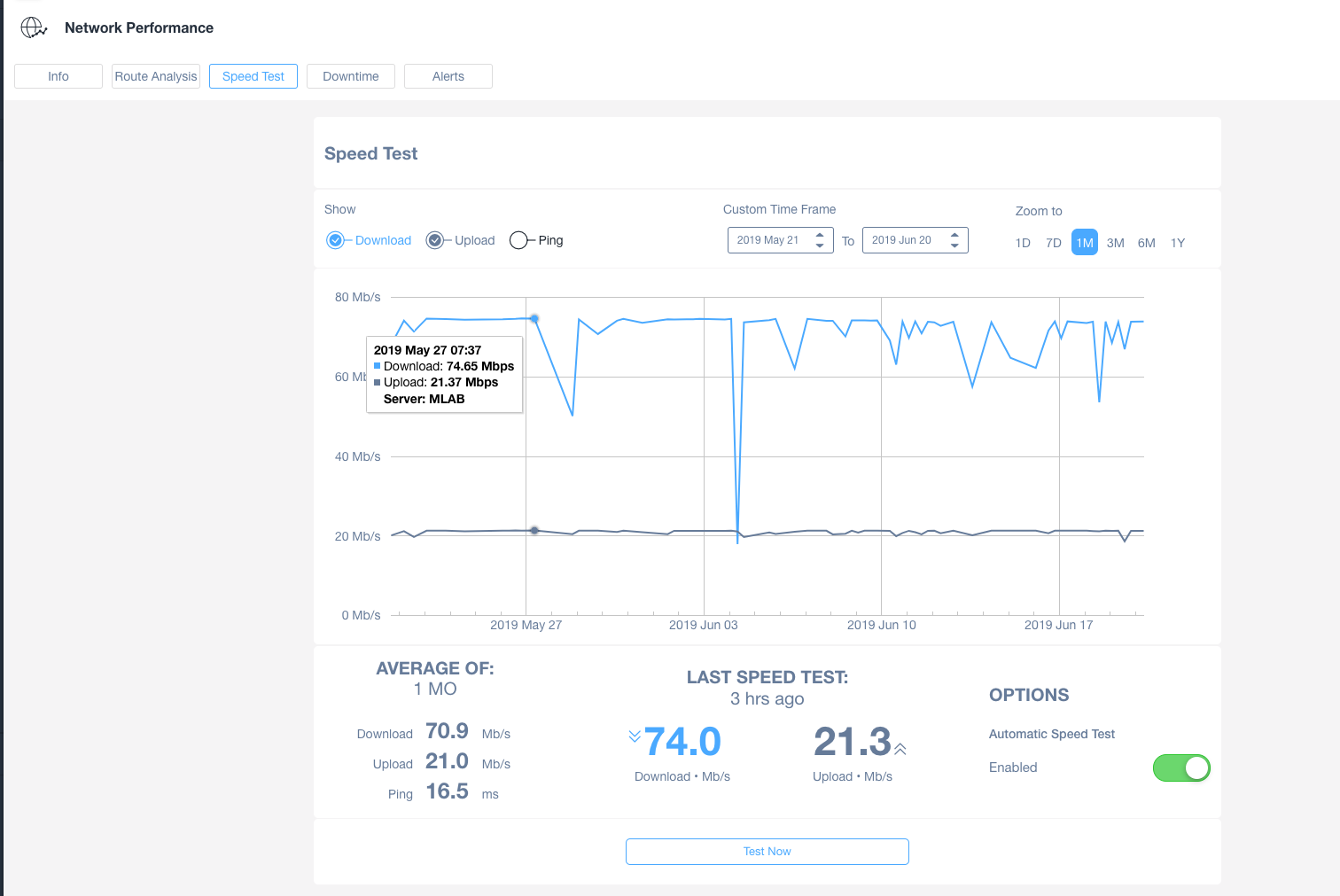
Task: Click the 20 Mb/s axis label
Action: [358, 536]
